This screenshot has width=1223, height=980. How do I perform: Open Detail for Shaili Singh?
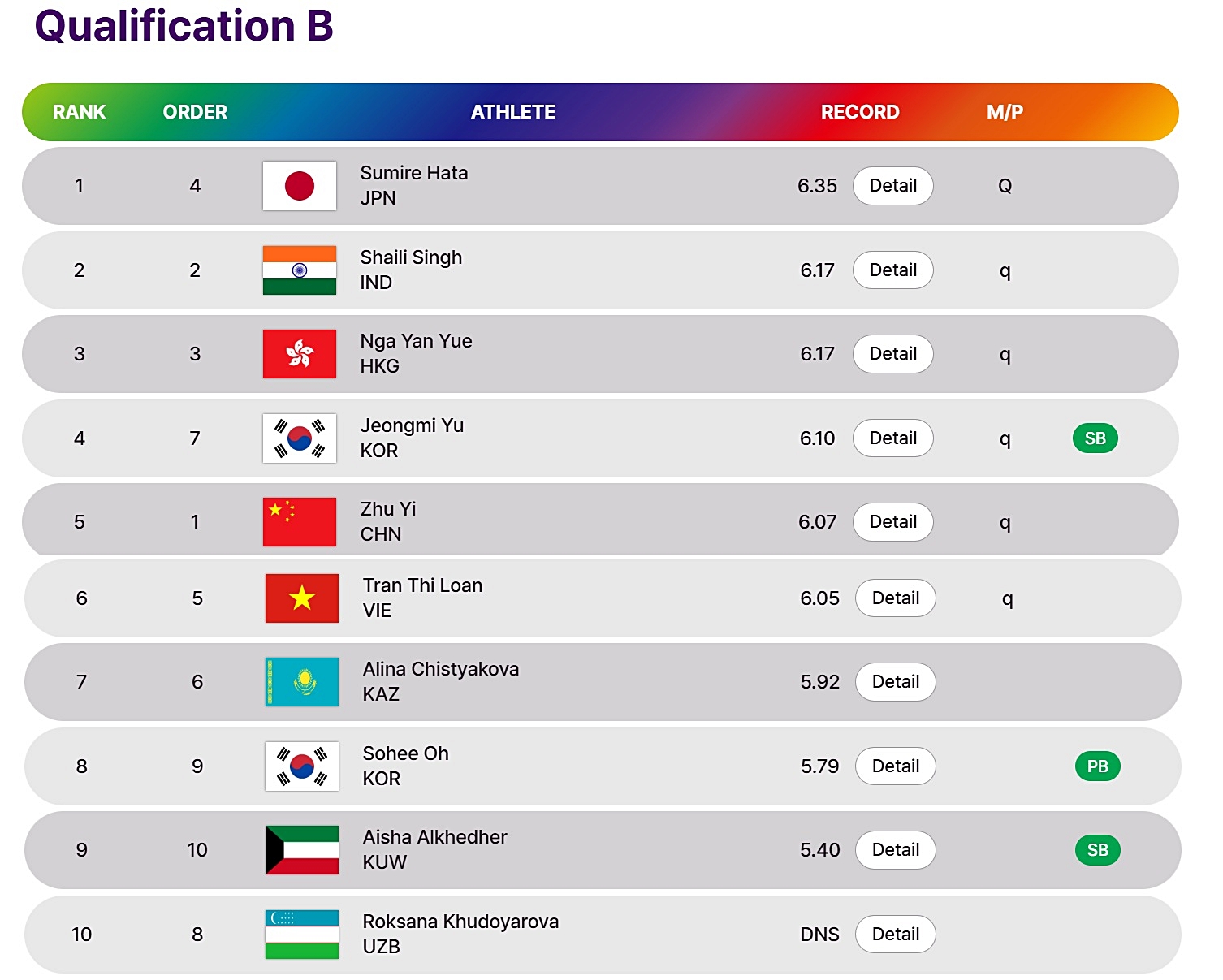coord(893,270)
